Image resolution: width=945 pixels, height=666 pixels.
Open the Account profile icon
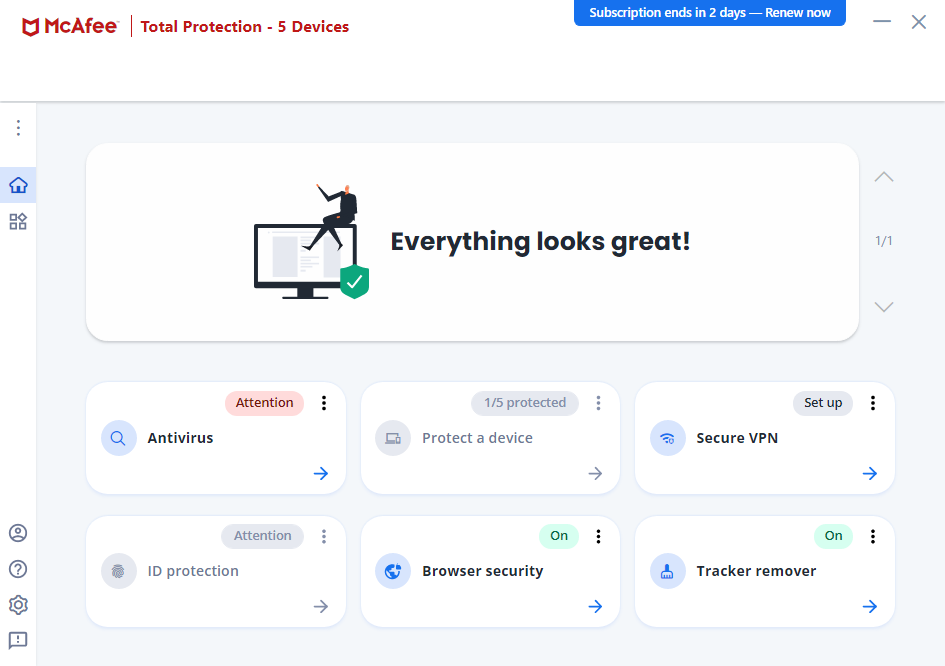tap(18, 533)
